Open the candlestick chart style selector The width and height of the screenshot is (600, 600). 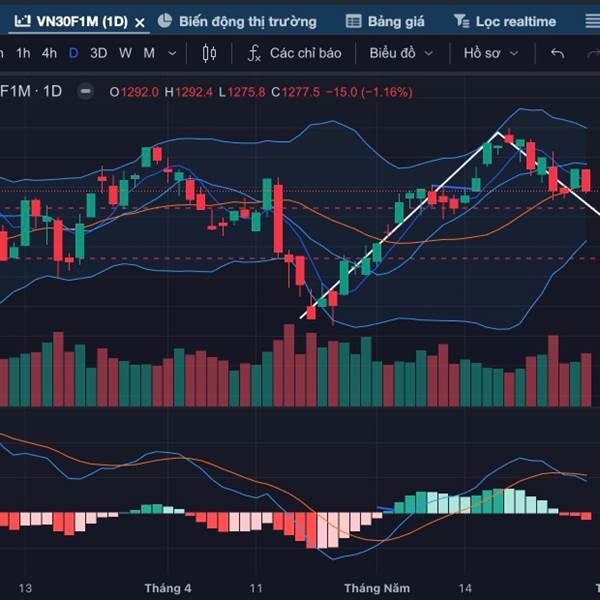point(209,53)
